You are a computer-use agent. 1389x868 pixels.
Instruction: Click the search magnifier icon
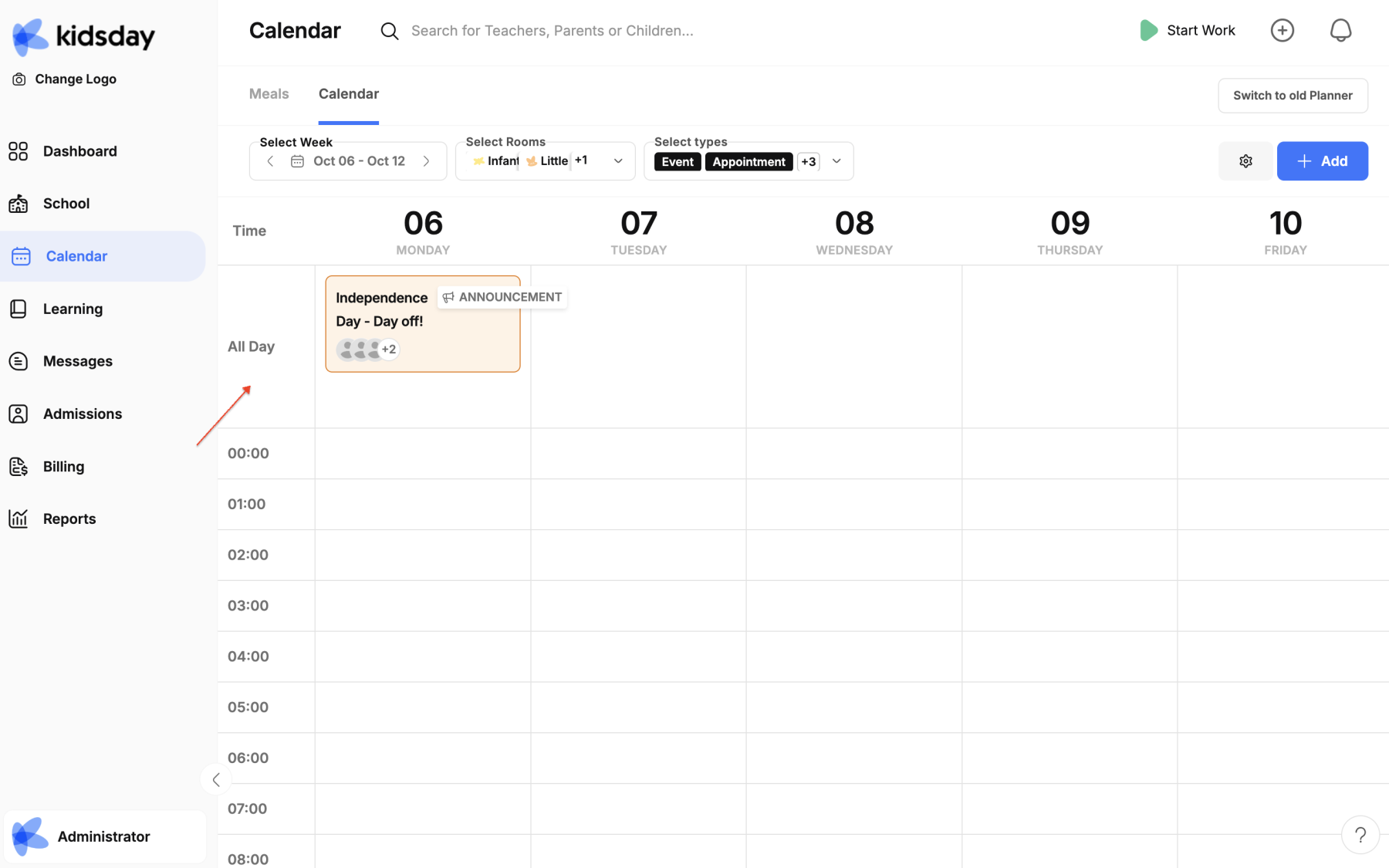pyautogui.click(x=390, y=31)
